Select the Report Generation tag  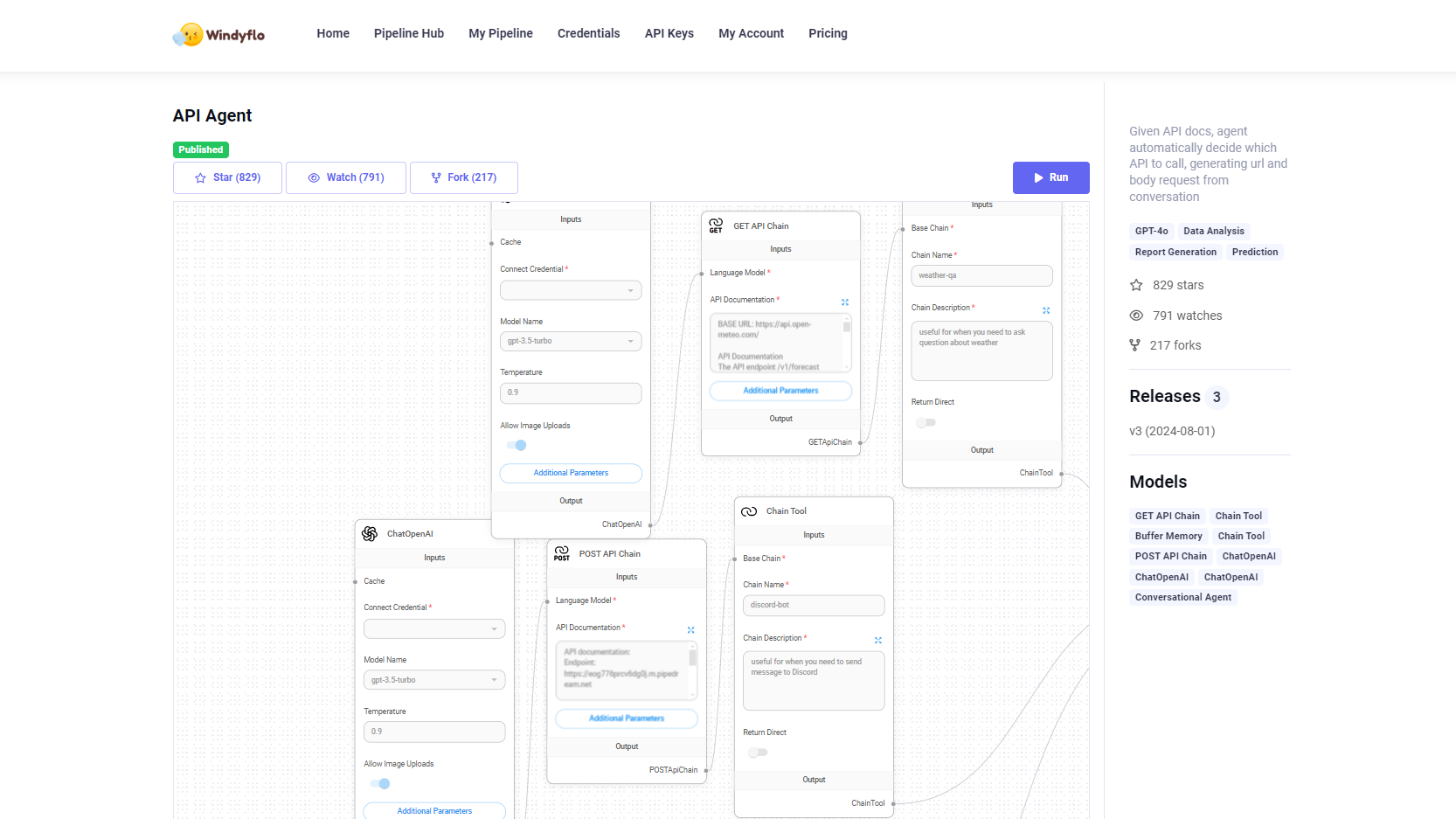tap(1175, 252)
